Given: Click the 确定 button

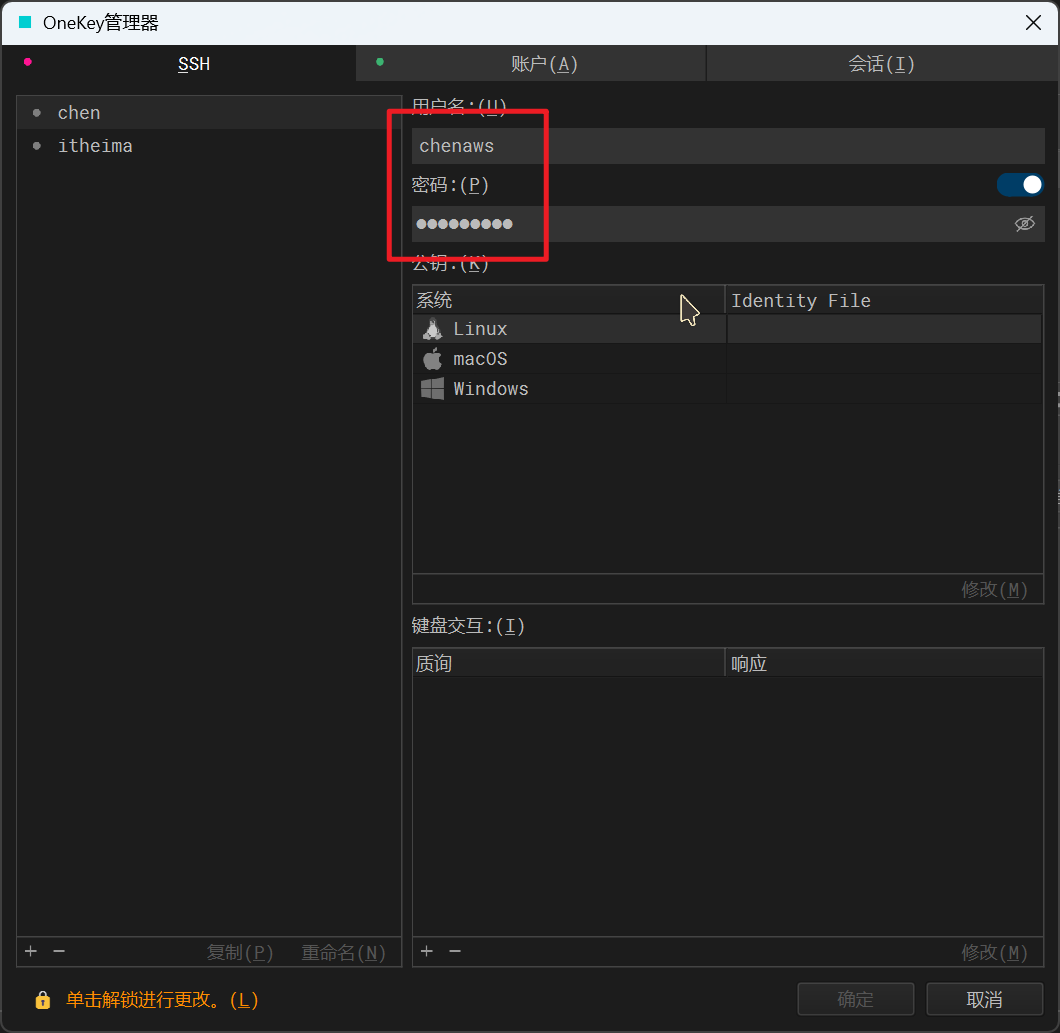Looking at the screenshot, I should [x=856, y=999].
